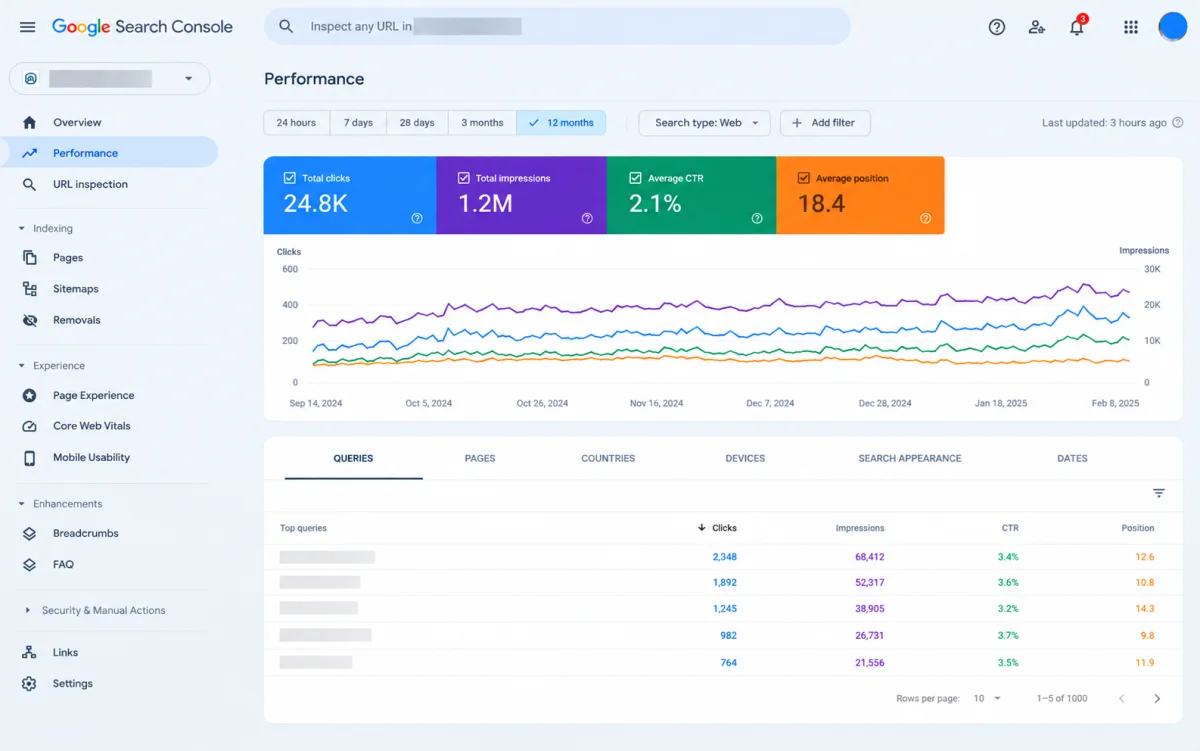Open the Rows per page dropdown
This screenshot has width=1200, height=751.
tap(987, 698)
